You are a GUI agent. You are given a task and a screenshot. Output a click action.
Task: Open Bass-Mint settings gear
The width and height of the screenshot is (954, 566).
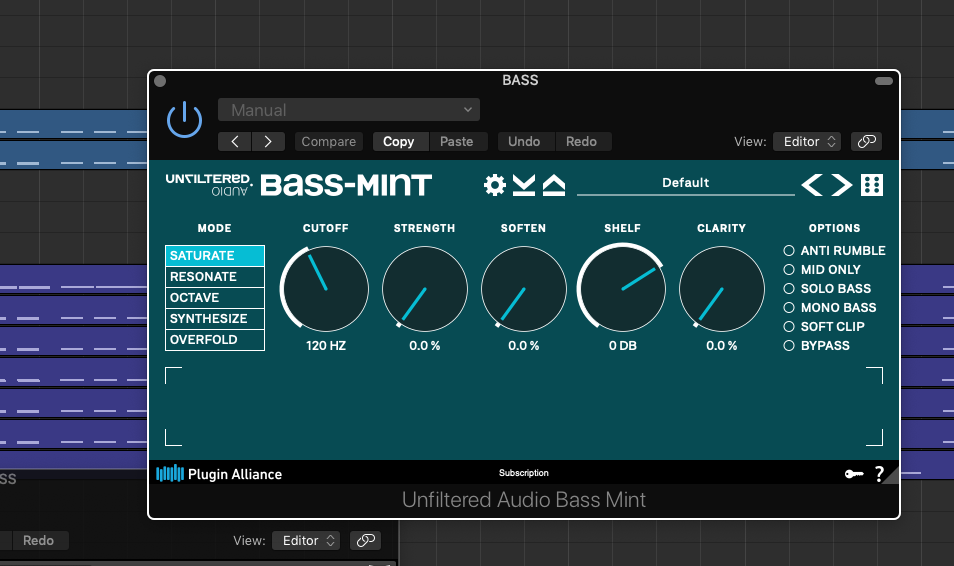point(495,184)
